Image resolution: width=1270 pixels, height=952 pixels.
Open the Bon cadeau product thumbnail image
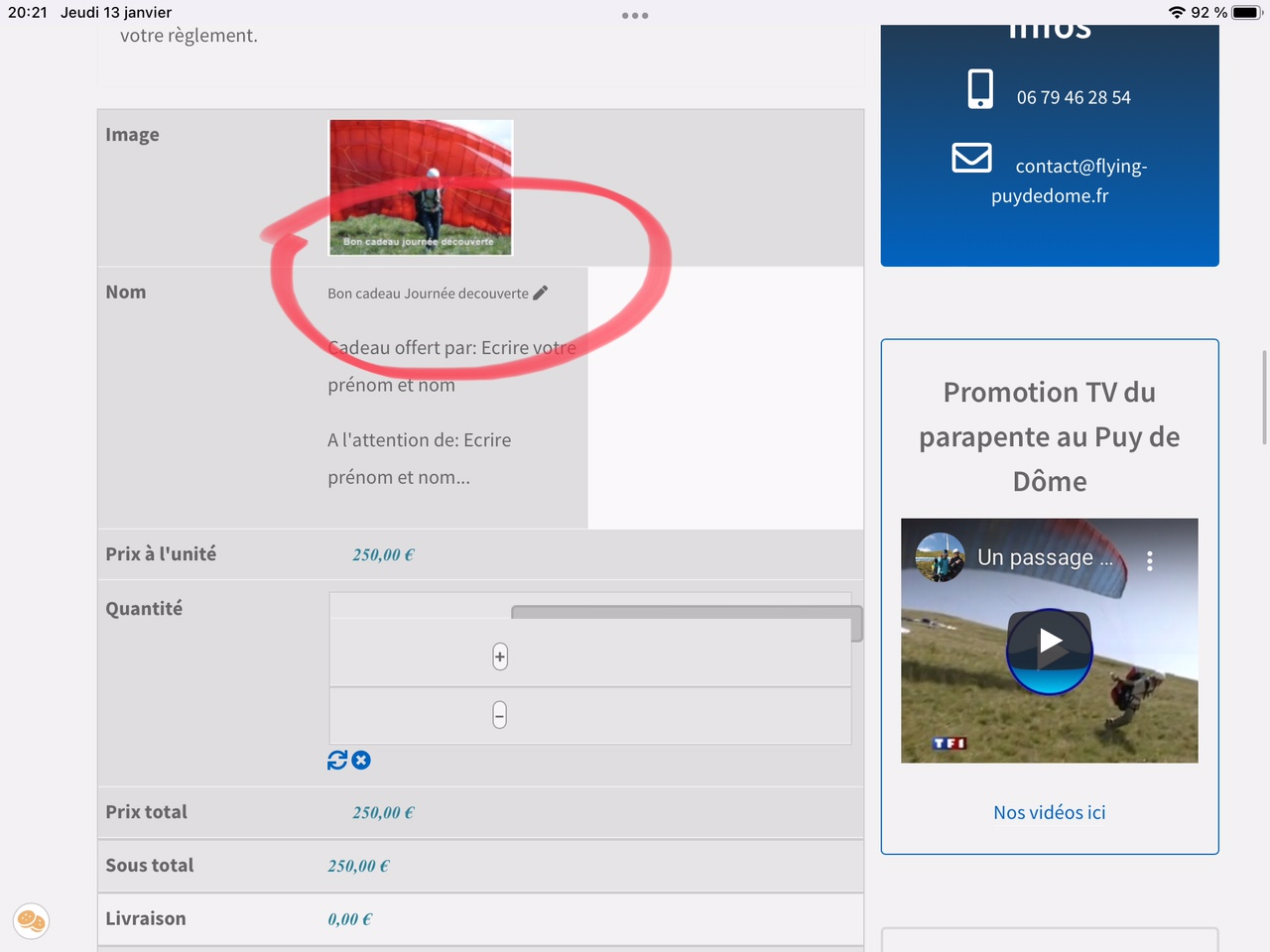[x=421, y=187]
